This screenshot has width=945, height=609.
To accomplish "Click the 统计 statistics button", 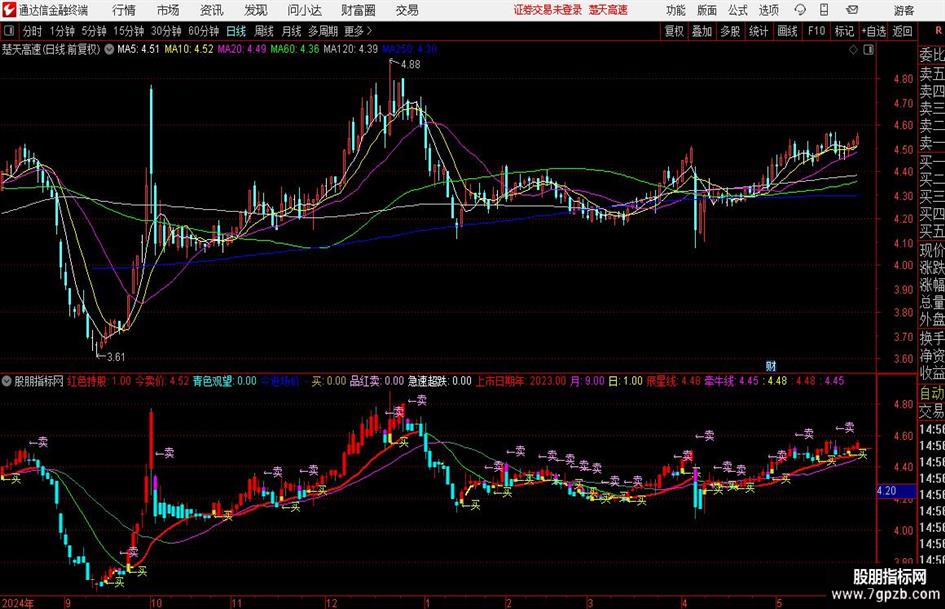I will [758, 31].
